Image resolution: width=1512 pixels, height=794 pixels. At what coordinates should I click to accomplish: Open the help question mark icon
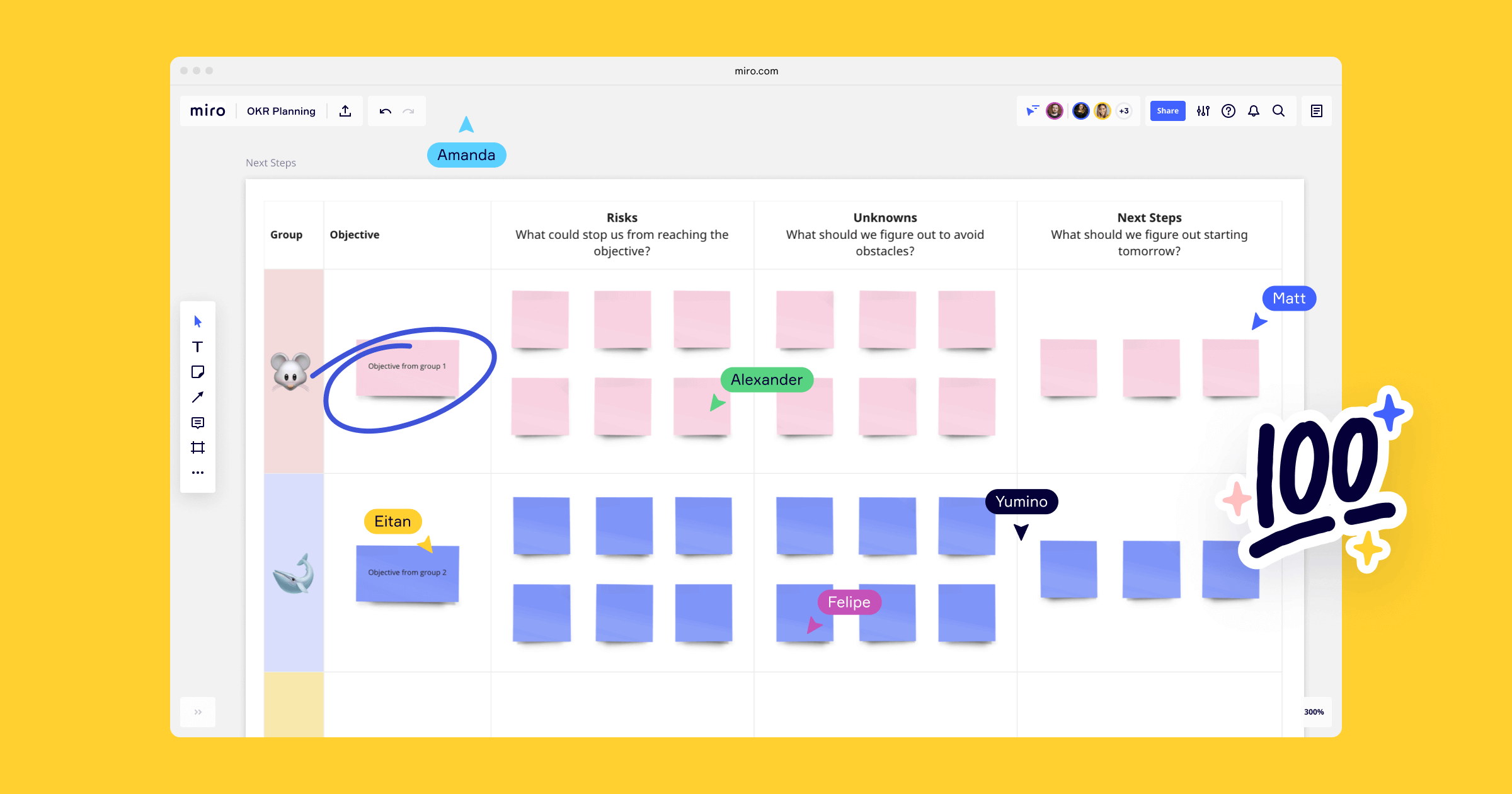[x=1228, y=111]
